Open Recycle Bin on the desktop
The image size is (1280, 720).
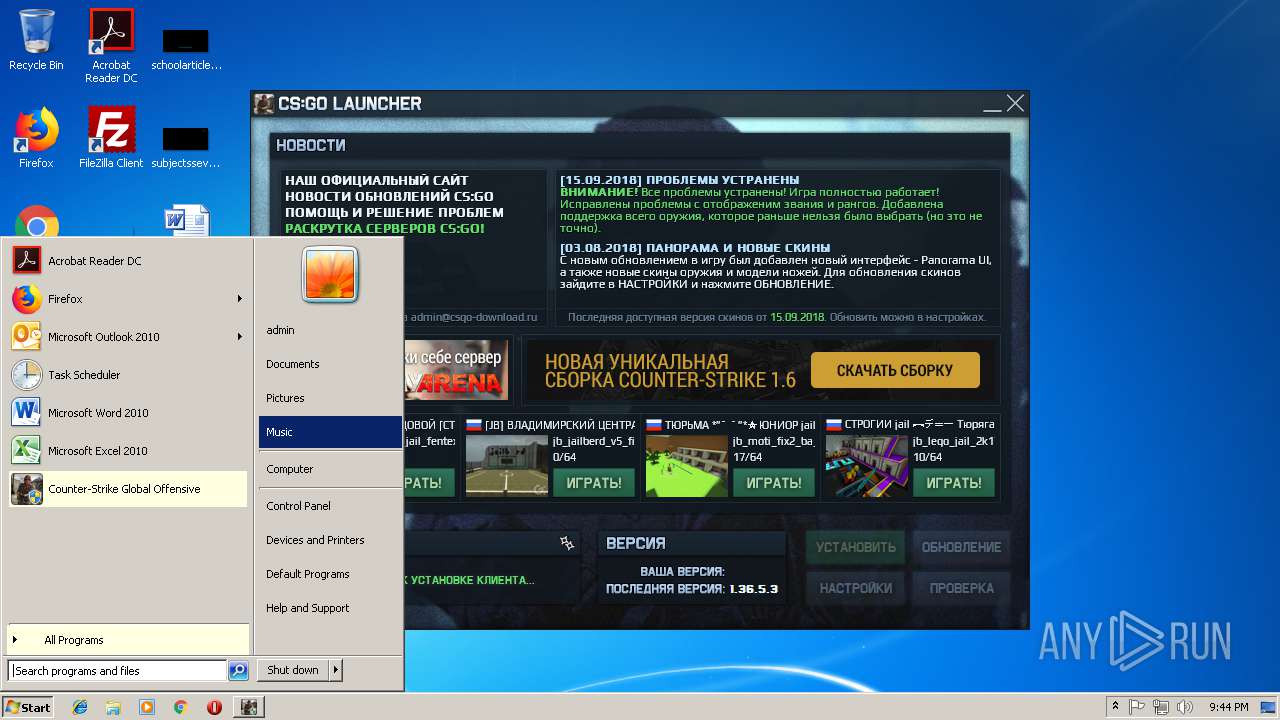coord(36,40)
